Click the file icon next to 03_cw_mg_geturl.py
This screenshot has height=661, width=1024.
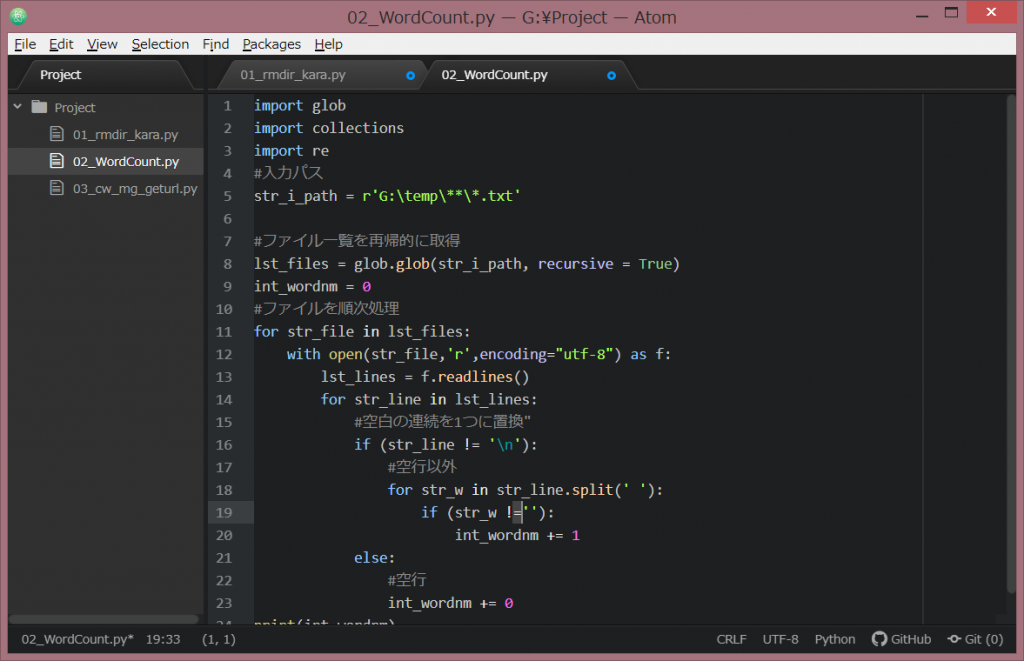(57, 188)
